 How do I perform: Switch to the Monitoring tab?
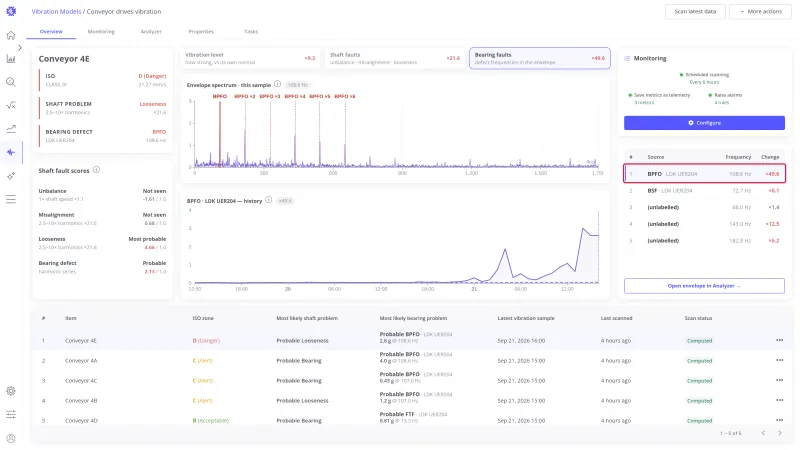pyautogui.click(x=101, y=32)
